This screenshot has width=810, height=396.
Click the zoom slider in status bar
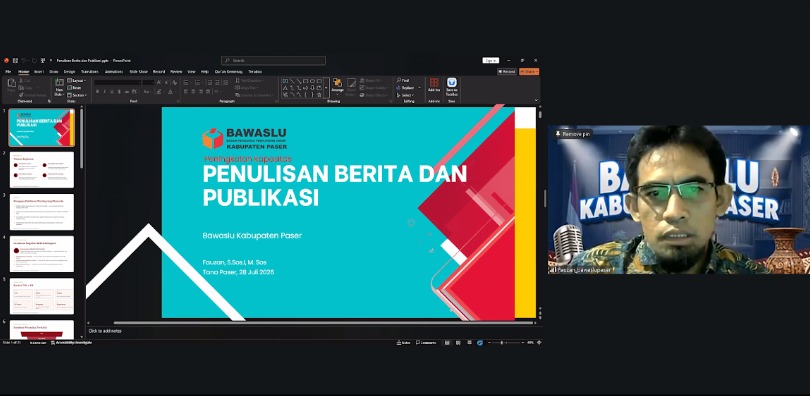click(x=506, y=342)
